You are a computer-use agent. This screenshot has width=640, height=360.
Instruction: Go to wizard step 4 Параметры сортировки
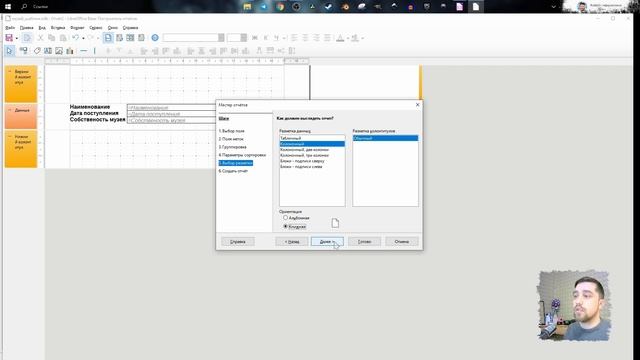coord(242,155)
